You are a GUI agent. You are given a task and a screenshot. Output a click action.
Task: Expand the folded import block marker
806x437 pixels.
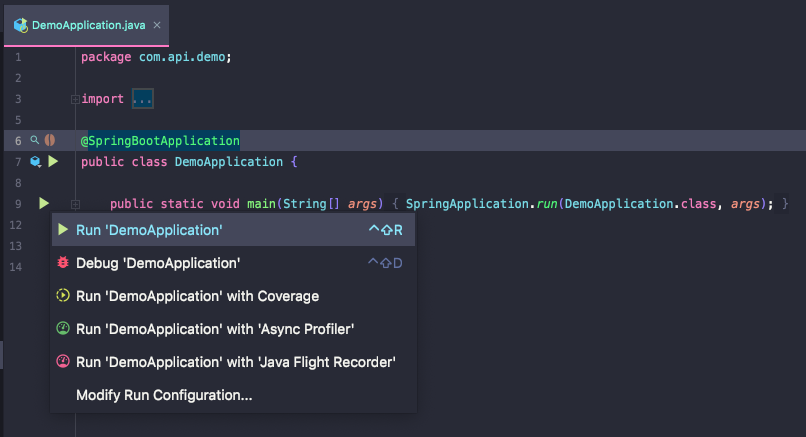[x=75, y=99]
